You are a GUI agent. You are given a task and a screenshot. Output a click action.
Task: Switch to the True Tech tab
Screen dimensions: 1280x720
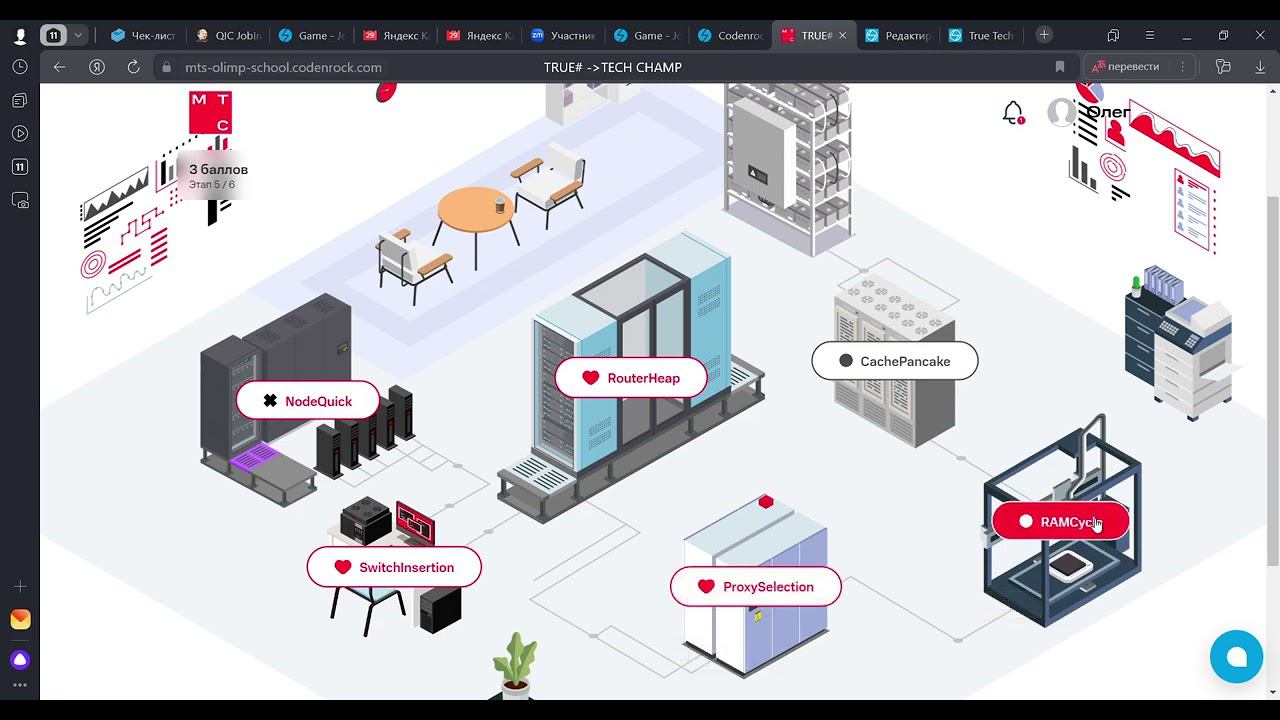point(981,35)
